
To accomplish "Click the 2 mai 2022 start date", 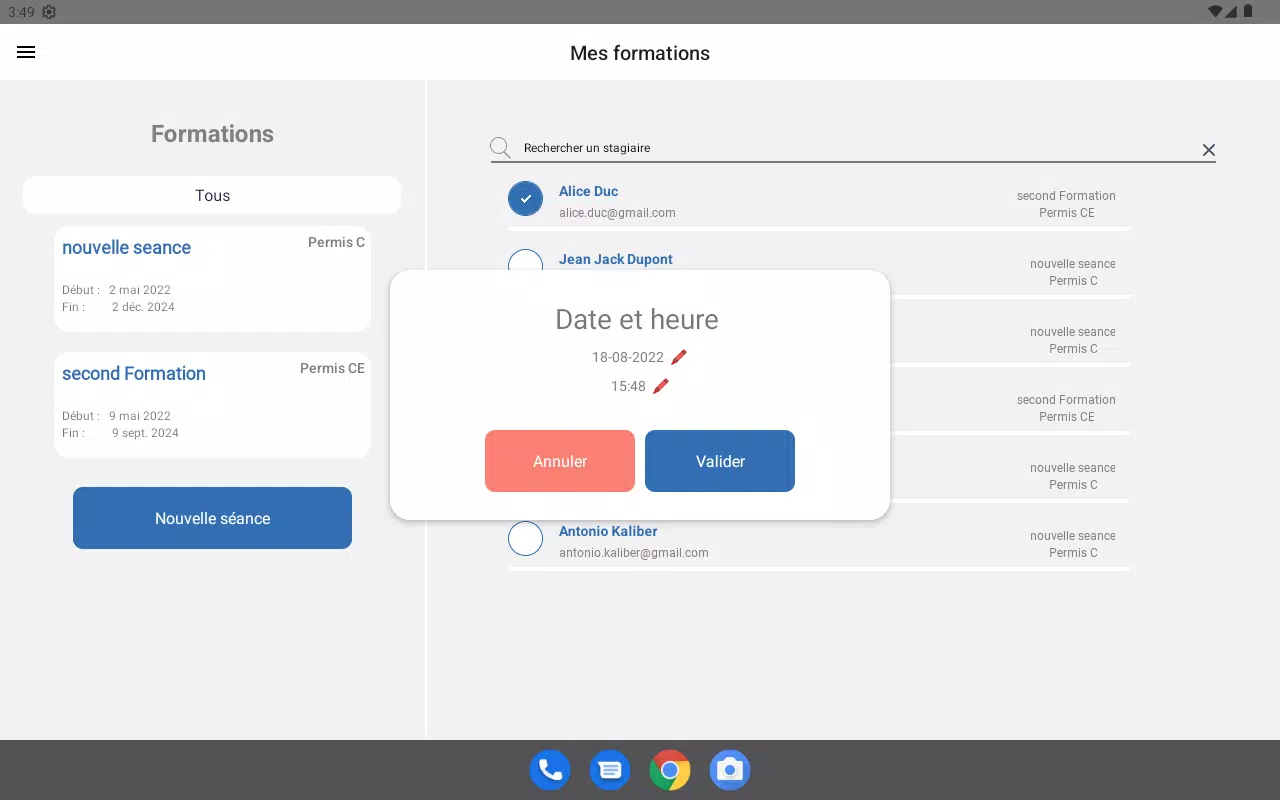I will 140,290.
